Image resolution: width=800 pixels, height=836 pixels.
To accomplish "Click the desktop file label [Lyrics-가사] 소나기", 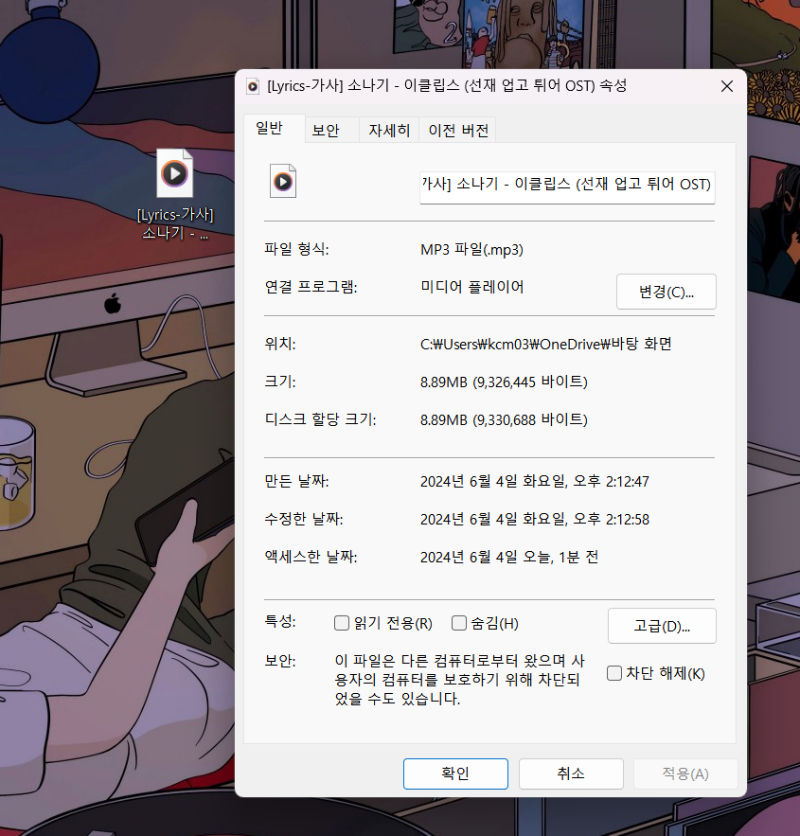I will (175, 223).
